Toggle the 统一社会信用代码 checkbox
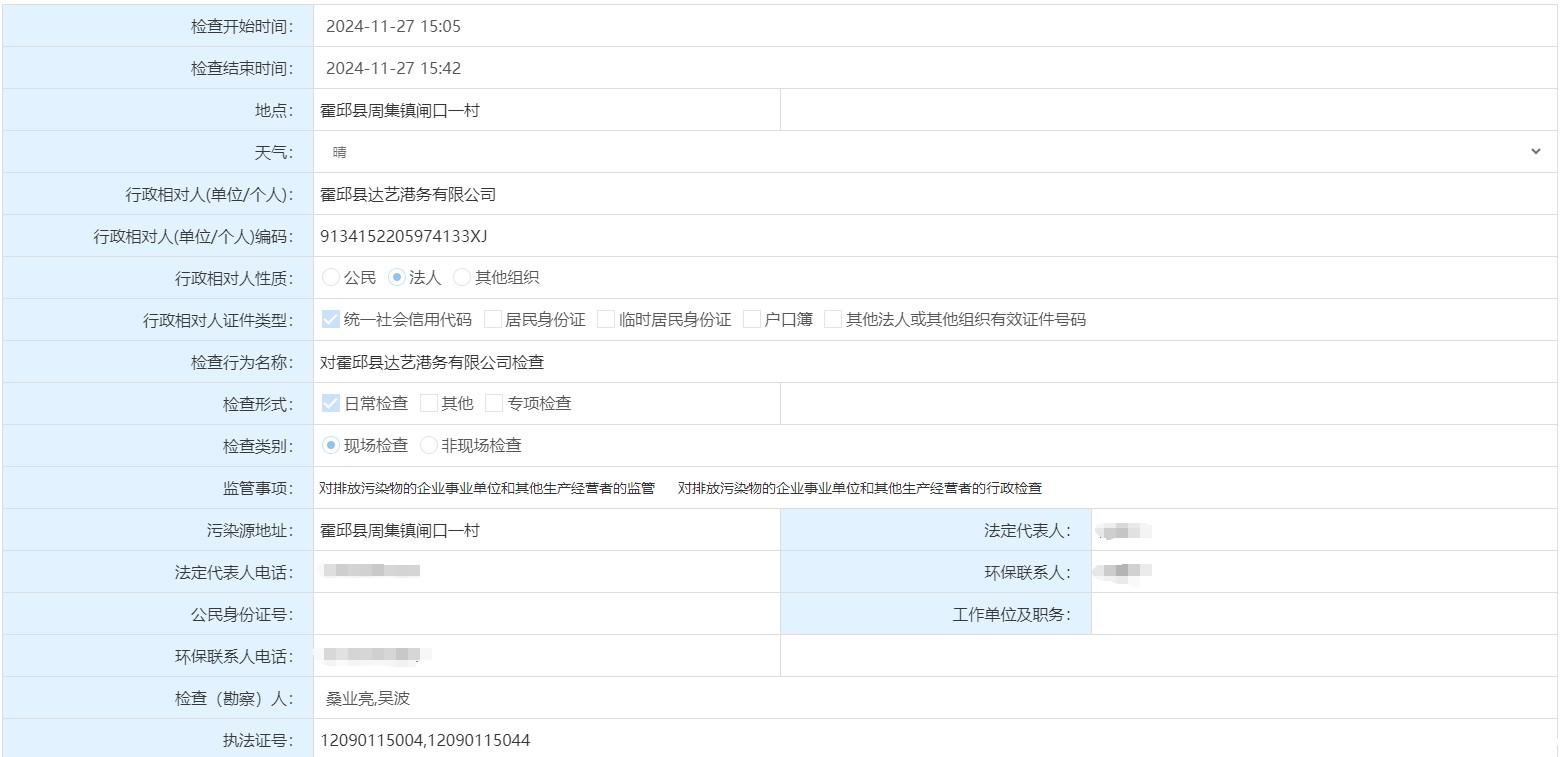1565x757 pixels. (331, 320)
